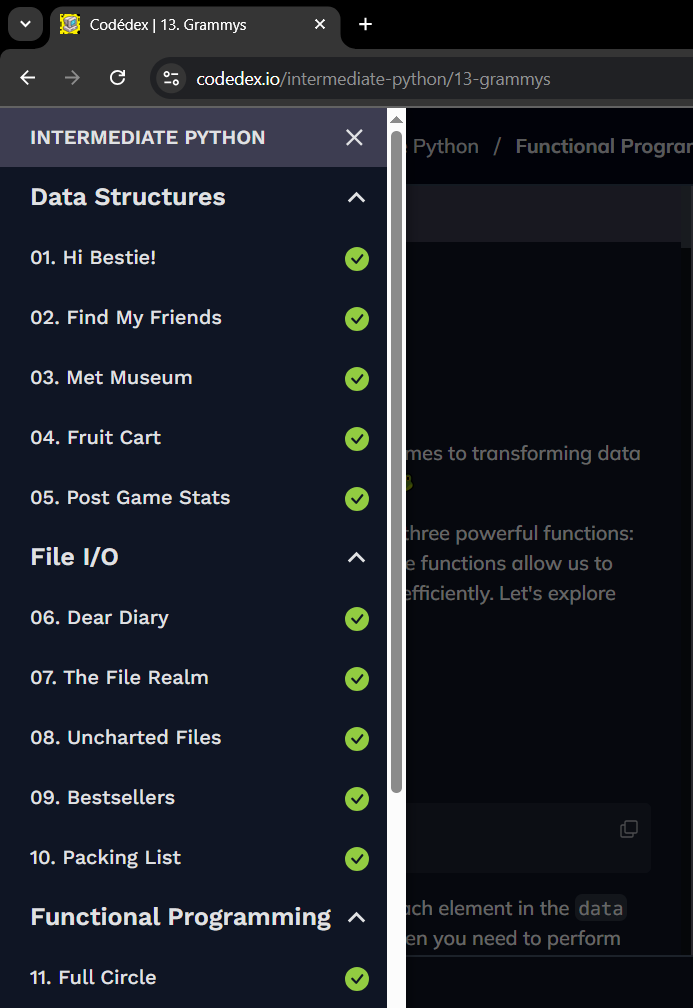
Task: Collapse the File I/O section
Action: [356, 557]
